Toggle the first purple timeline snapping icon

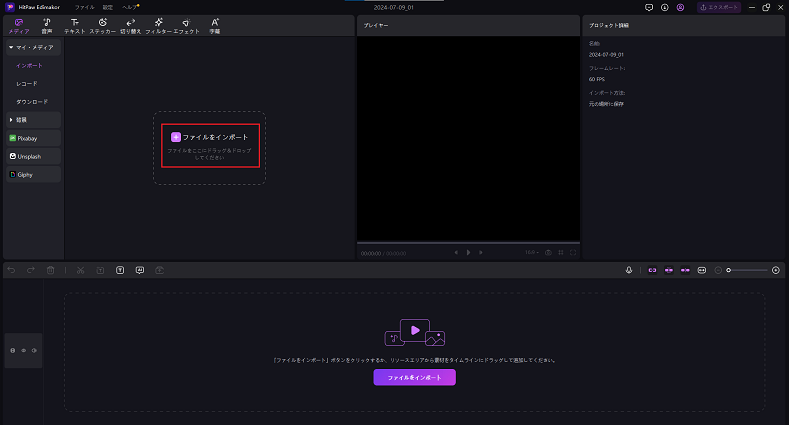pos(652,271)
